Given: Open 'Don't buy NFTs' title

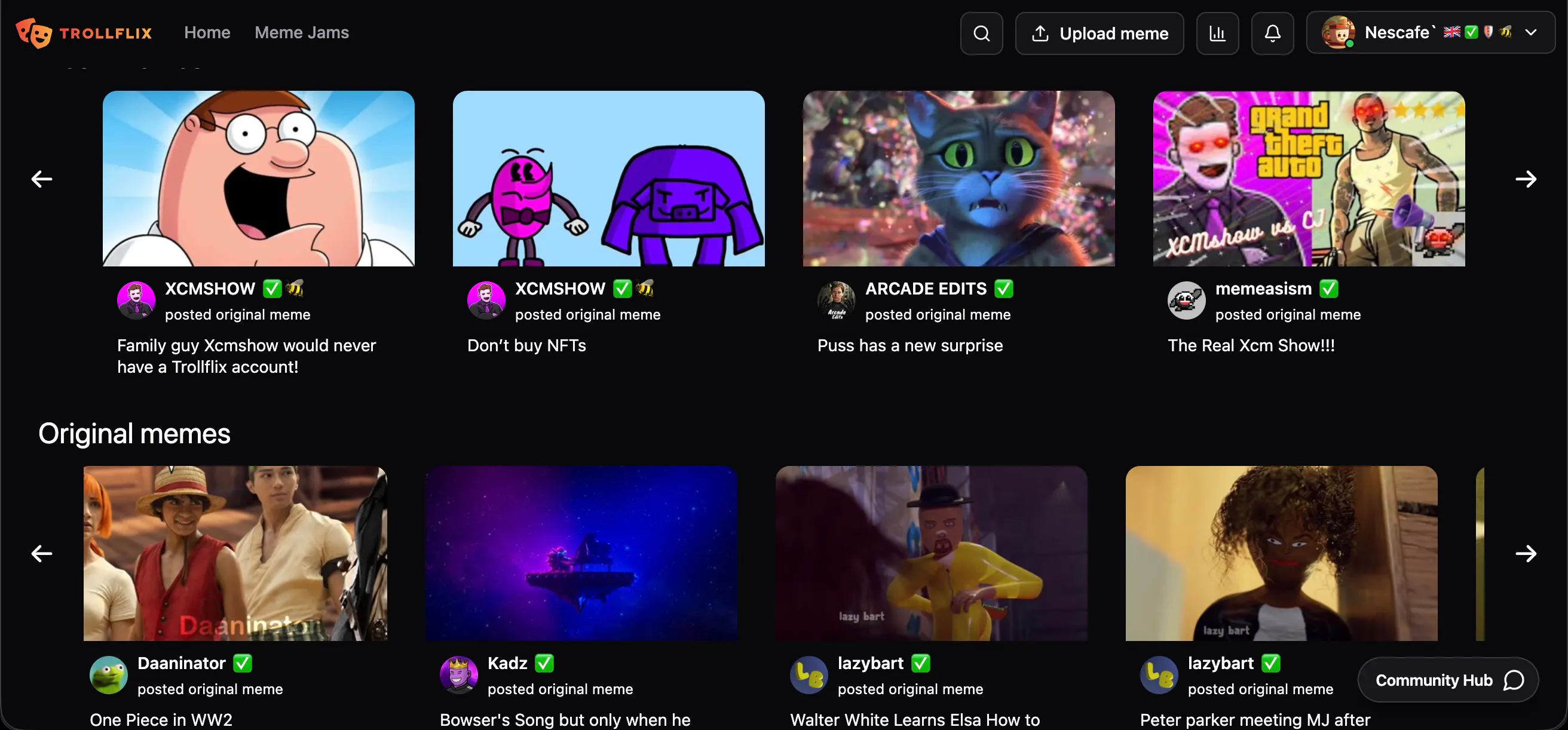Looking at the screenshot, I should 526,345.
